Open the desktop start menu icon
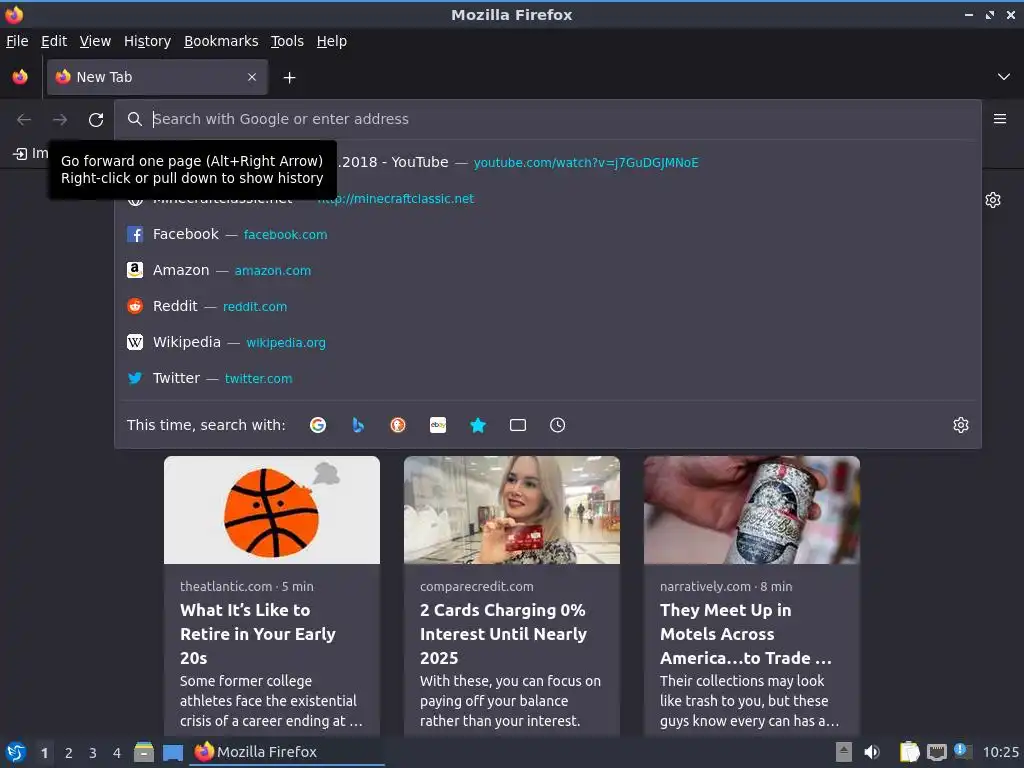The image size is (1024, 768). coord(16,752)
